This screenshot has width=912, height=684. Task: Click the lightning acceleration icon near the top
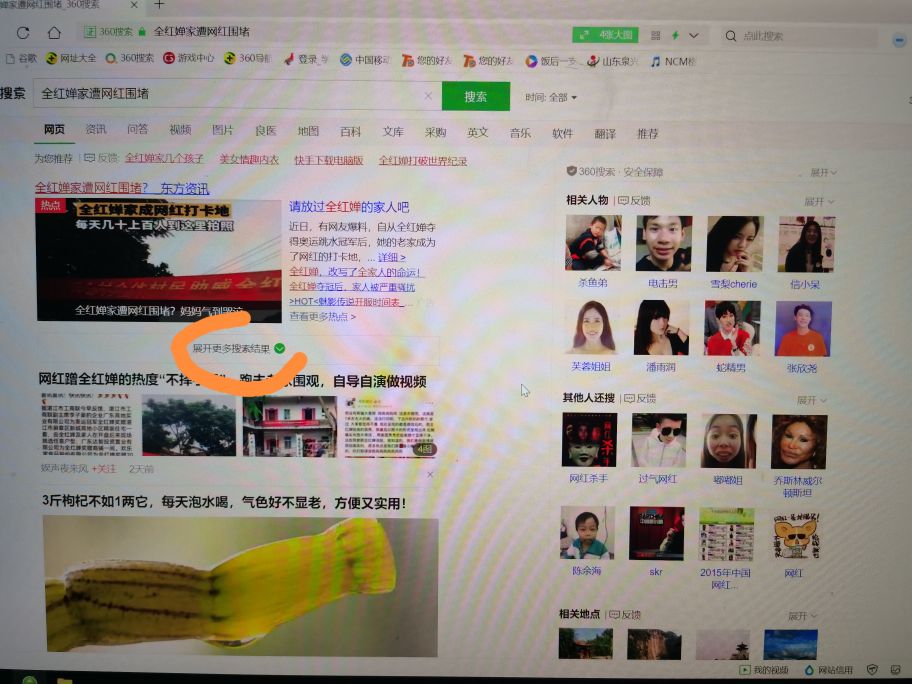(676, 33)
